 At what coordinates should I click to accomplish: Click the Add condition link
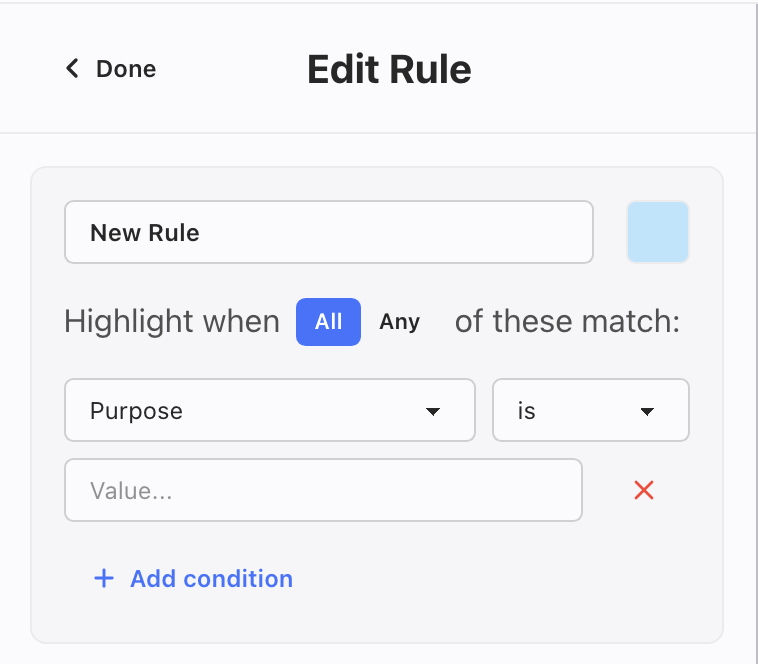point(211,578)
